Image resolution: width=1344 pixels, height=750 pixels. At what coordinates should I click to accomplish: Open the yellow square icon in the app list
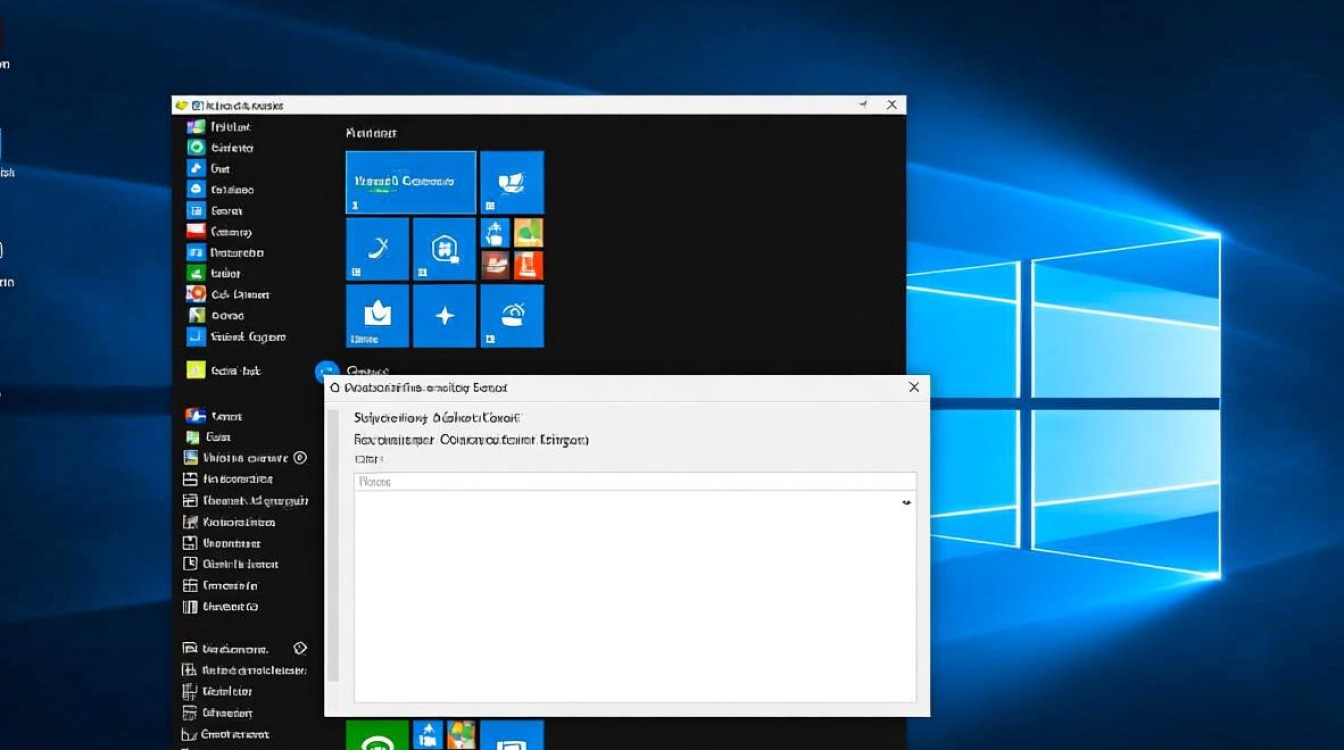[196, 370]
